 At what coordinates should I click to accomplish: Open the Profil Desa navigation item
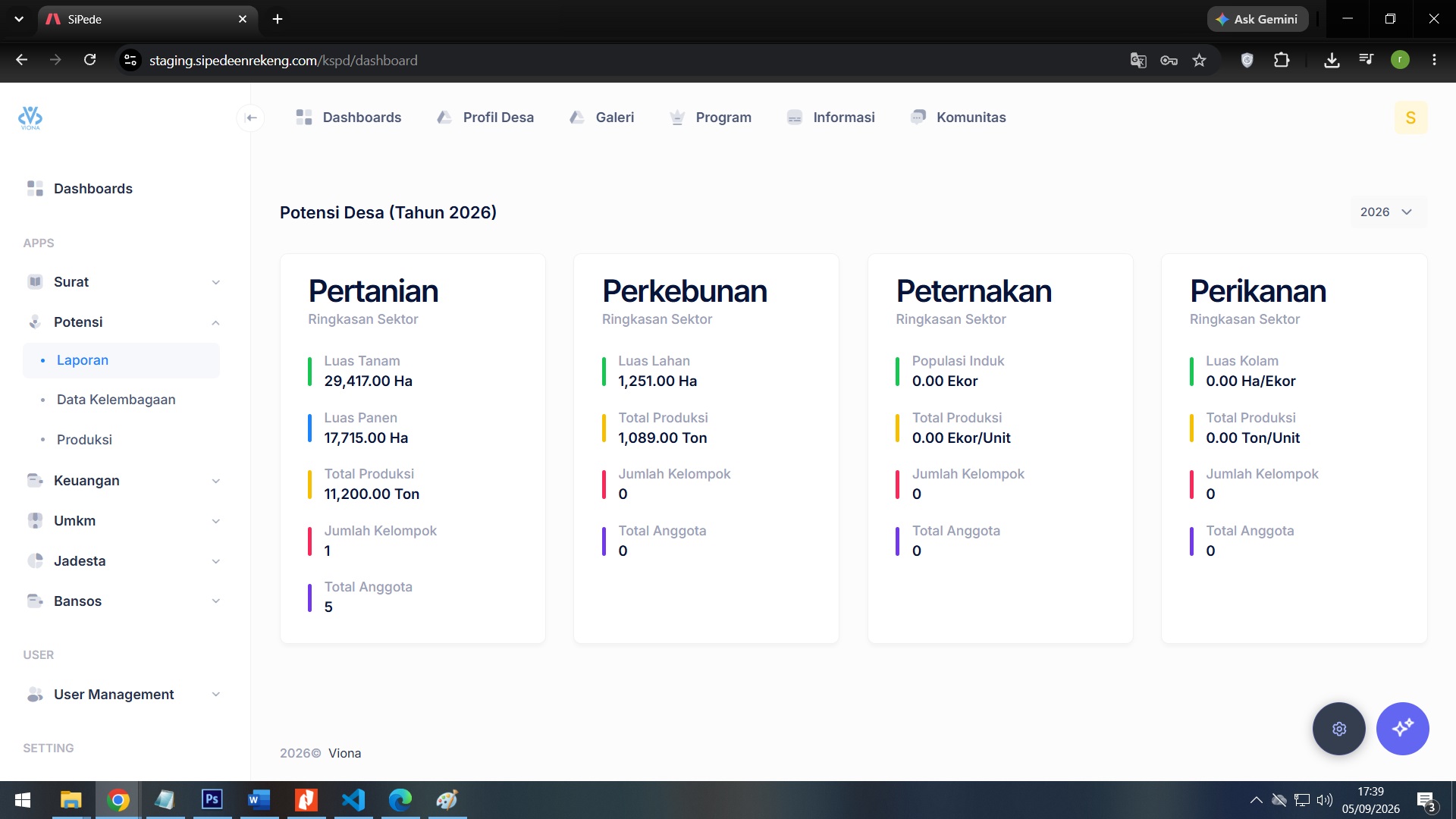pyautogui.click(x=485, y=118)
